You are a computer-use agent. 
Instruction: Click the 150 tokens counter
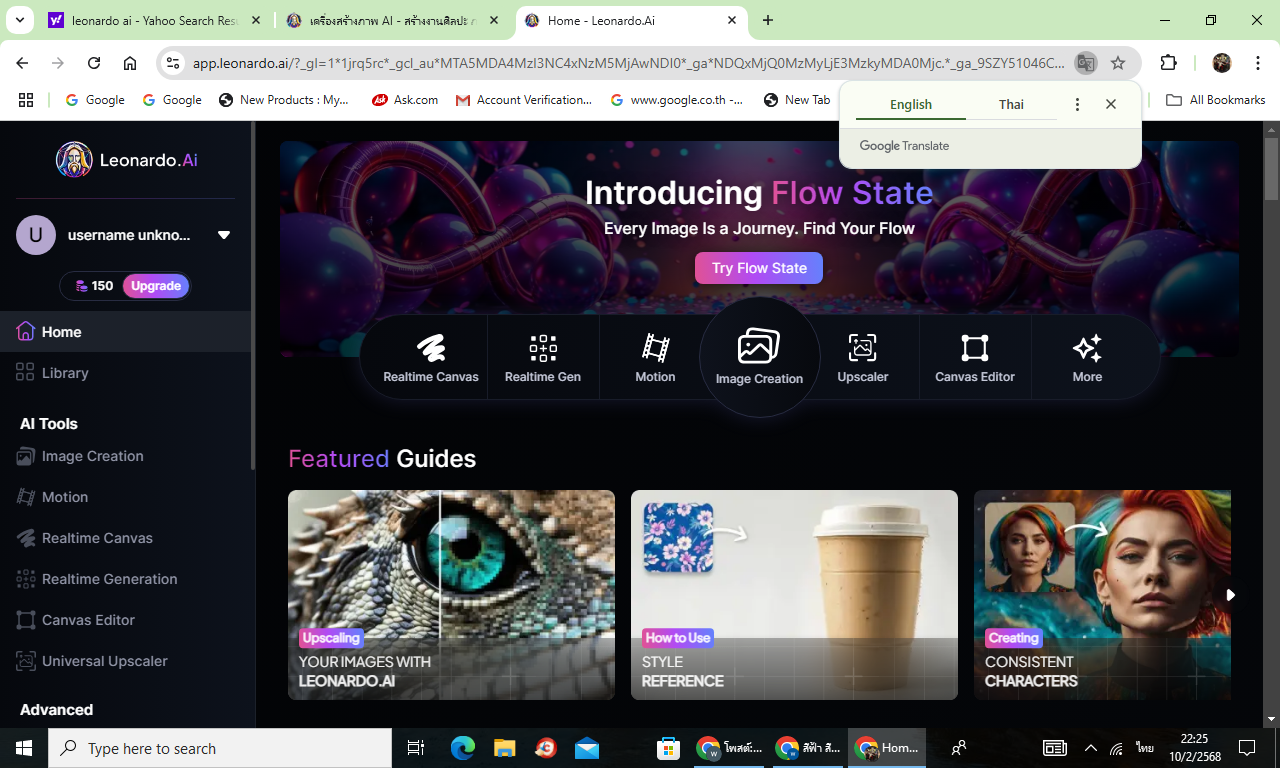click(94, 286)
